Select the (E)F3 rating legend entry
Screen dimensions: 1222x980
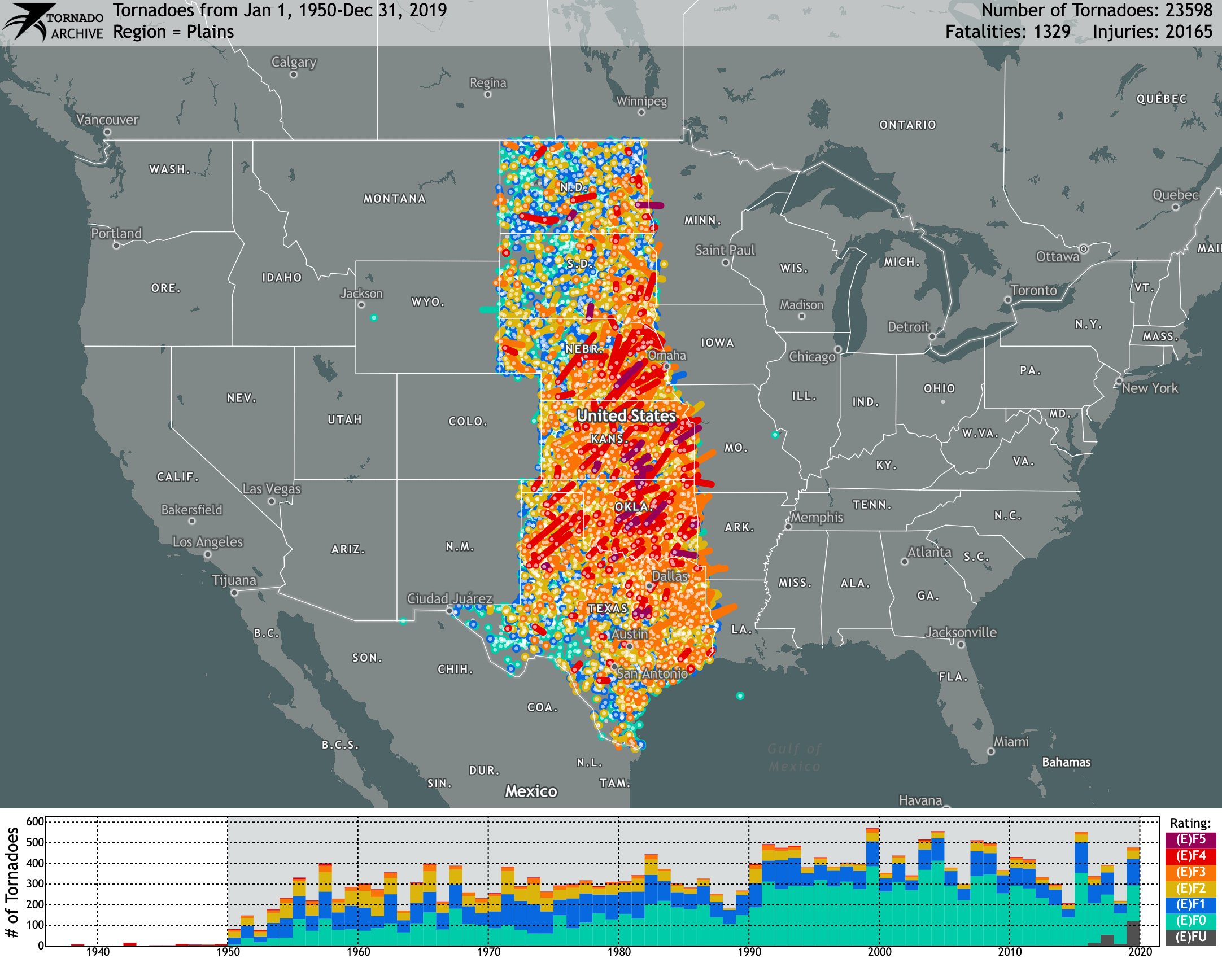[x=1190, y=872]
